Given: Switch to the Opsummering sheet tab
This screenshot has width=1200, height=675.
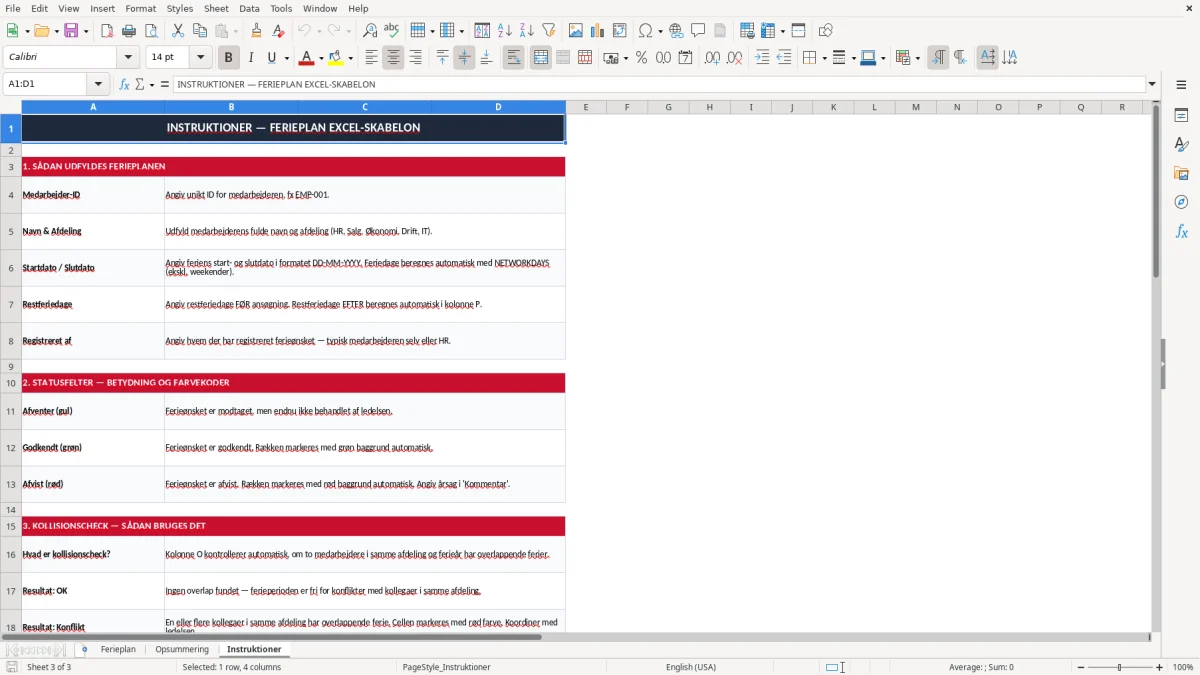Looking at the screenshot, I should click(x=182, y=650).
